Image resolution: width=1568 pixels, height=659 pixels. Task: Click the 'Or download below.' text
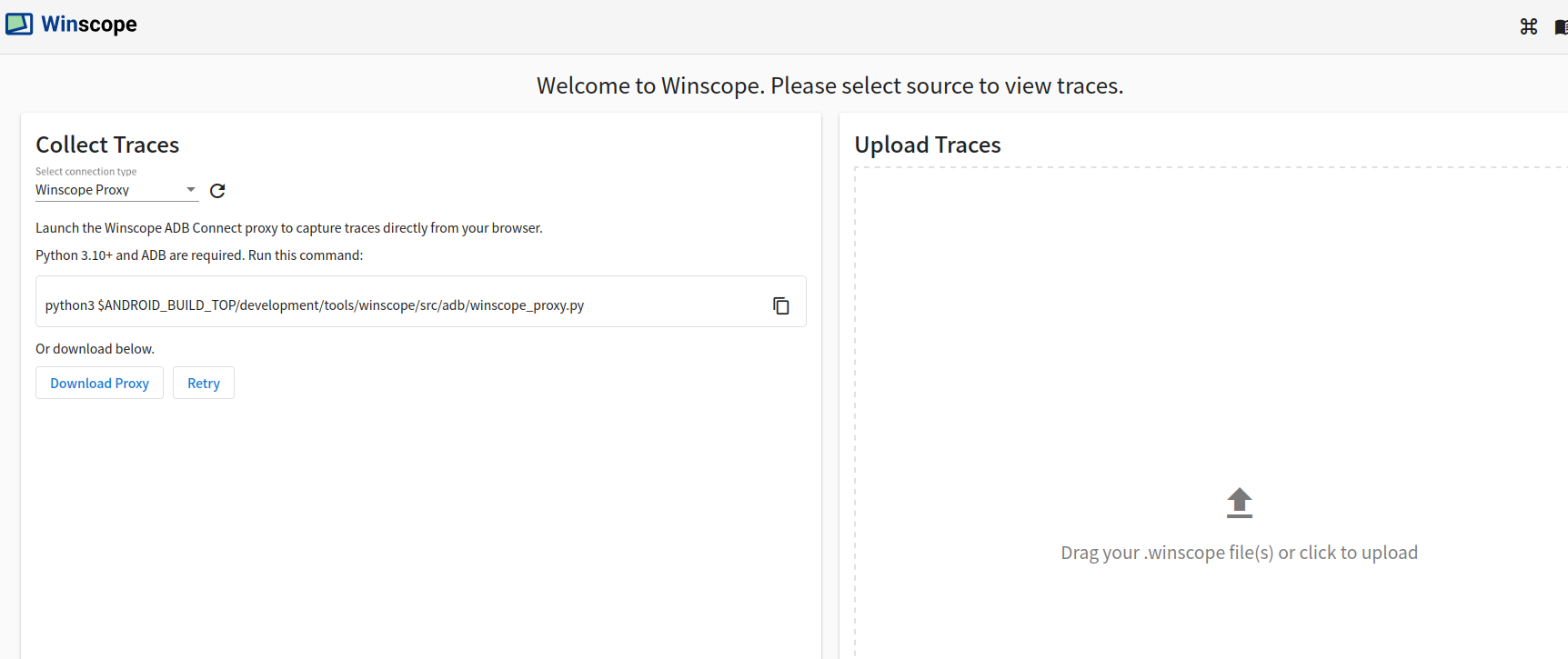coord(95,349)
